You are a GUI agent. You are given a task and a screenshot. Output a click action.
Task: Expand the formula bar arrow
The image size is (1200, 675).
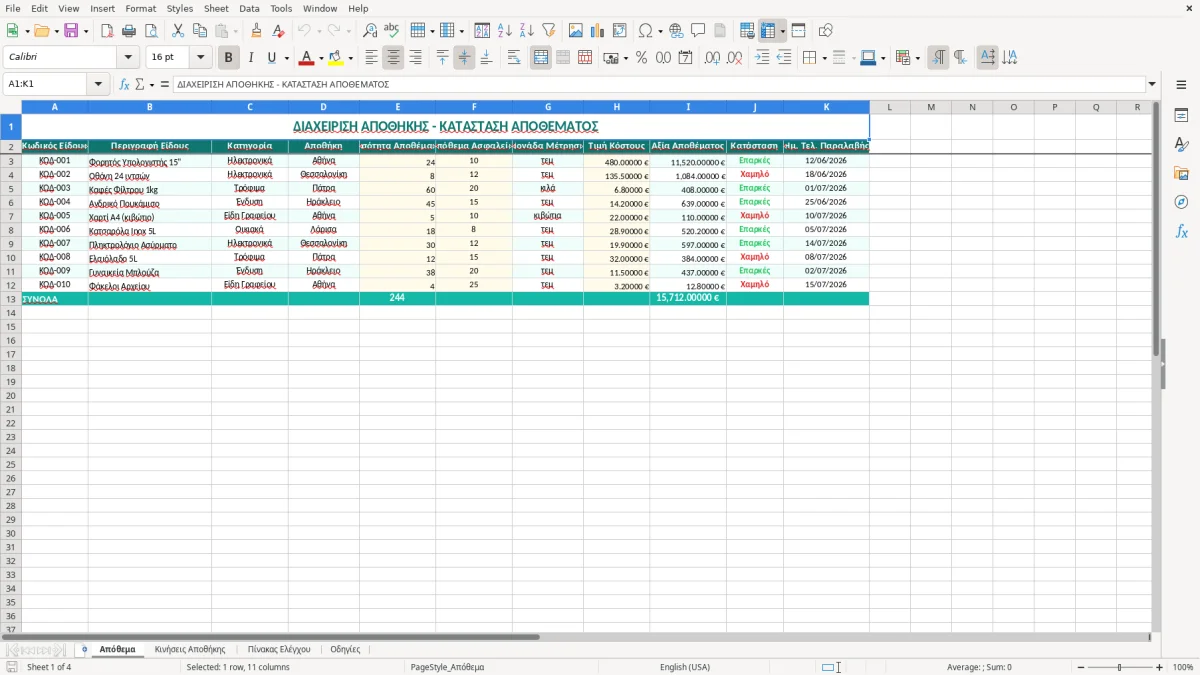1152,84
